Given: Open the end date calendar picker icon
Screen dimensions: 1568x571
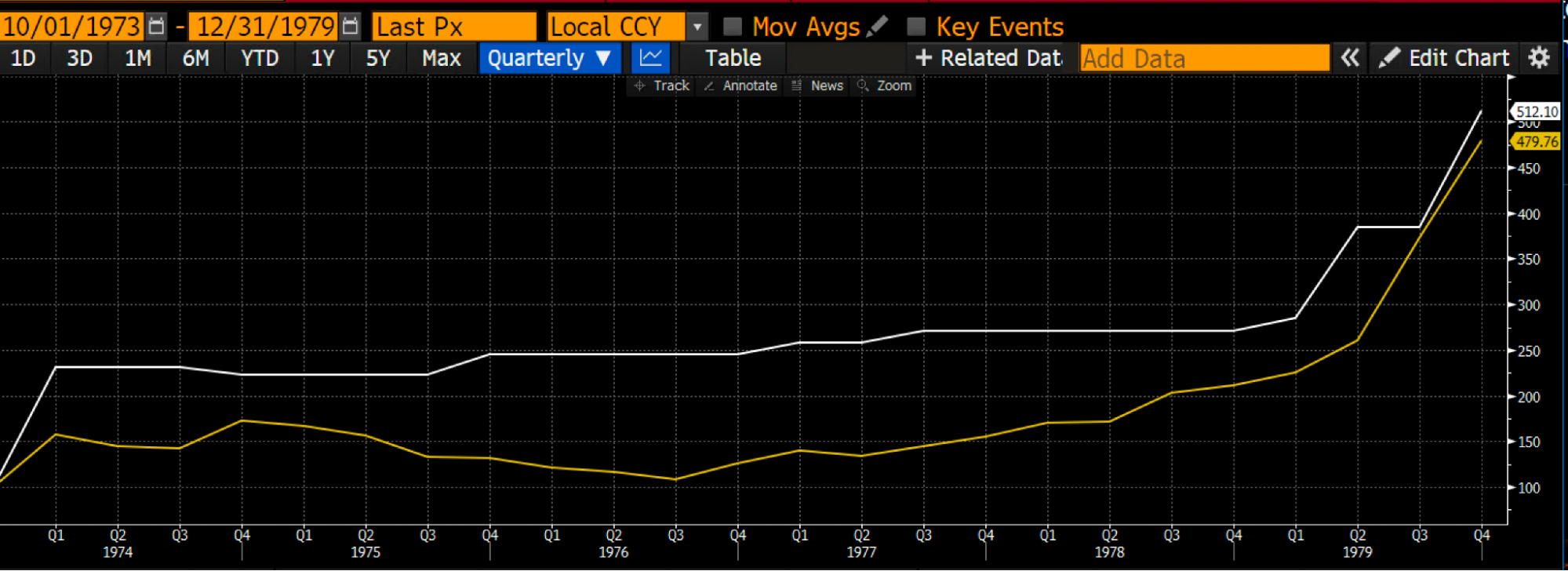Looking at the screenshot, I should pyautogui.click(x=351, y=27).
